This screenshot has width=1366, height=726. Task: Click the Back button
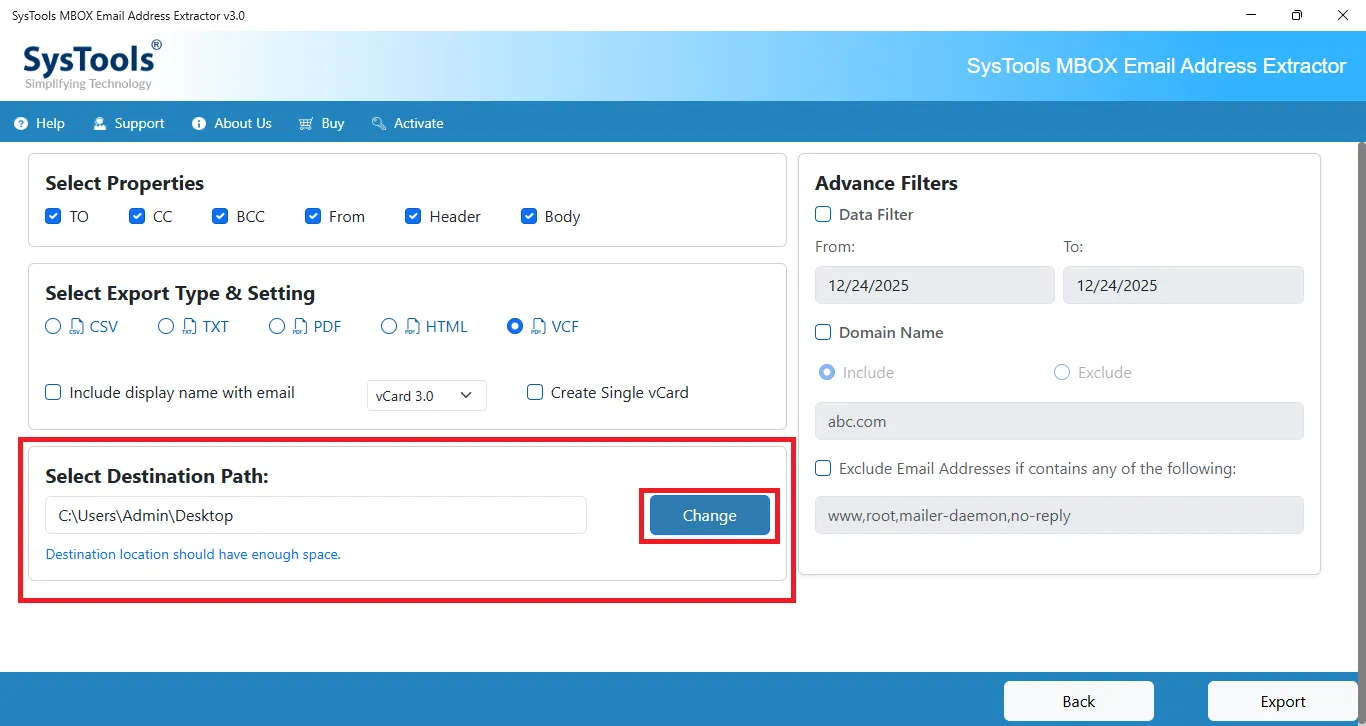(1079, 701)
